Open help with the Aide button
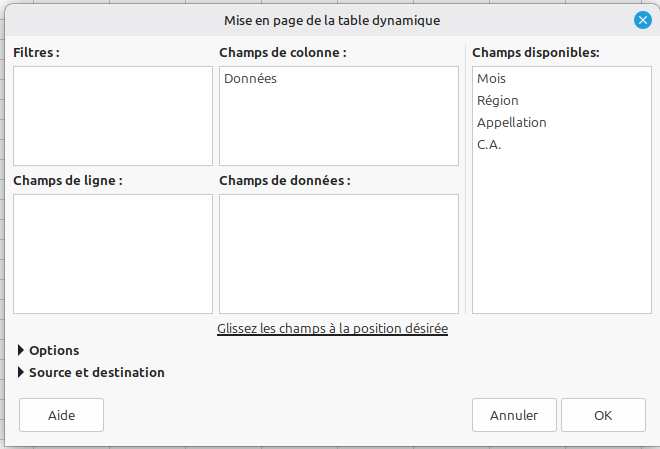660x449 pixels. 61,415
